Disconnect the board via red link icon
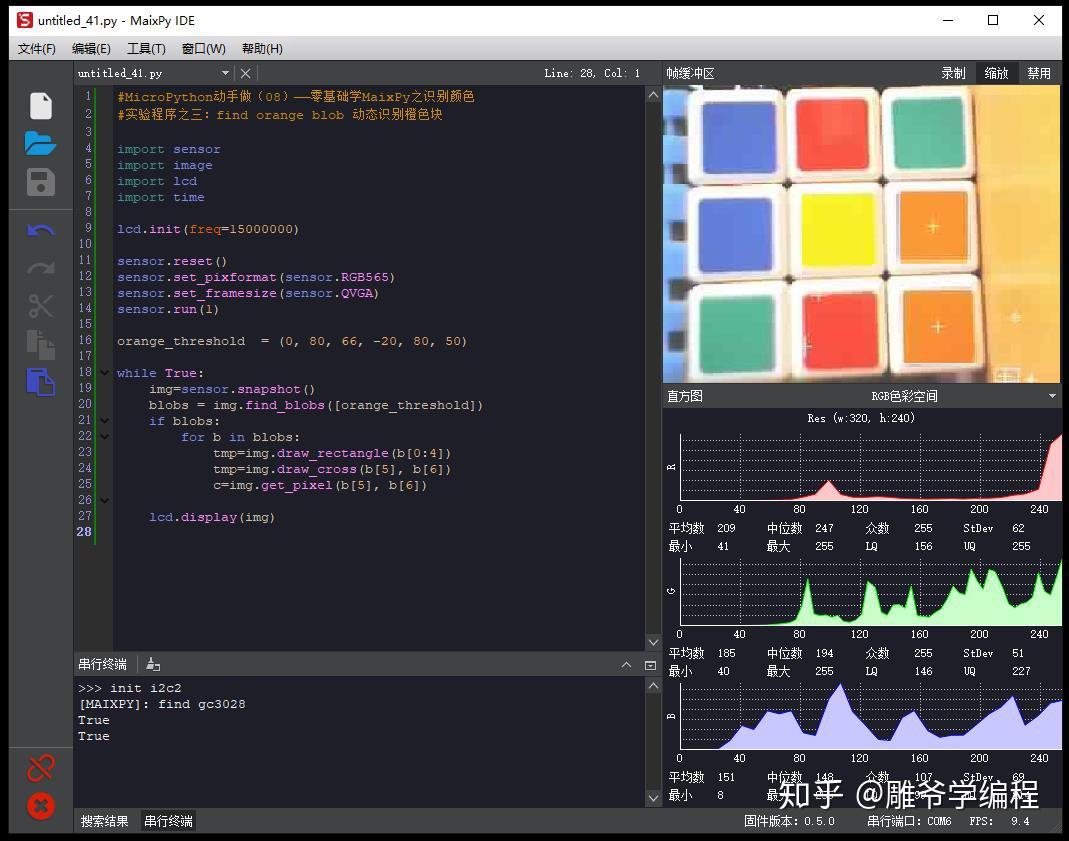 [40, 766]
